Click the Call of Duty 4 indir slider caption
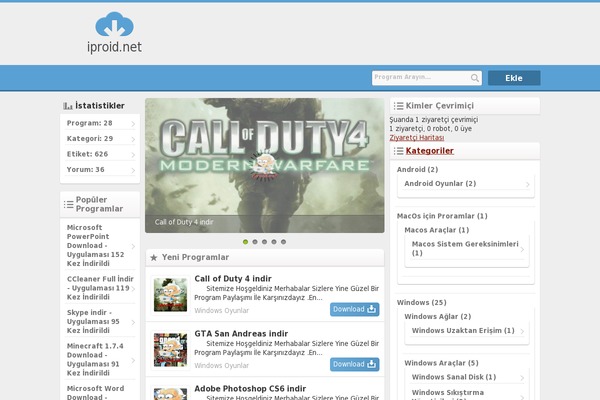The width and height of the screenshot is (600, 400). [184, 222]
